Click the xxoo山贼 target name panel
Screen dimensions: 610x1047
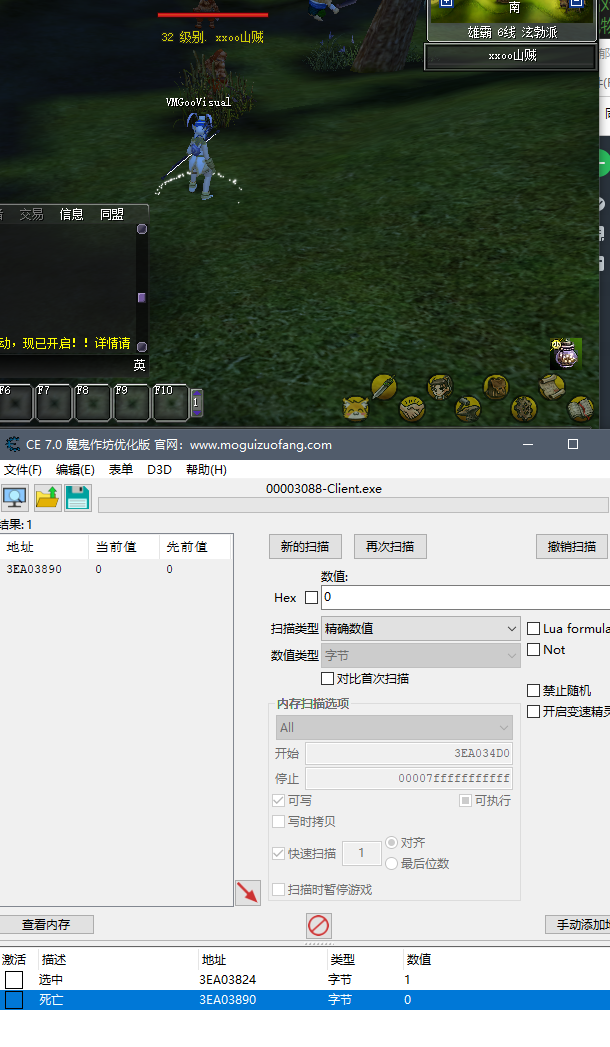(x=511, y=56)
